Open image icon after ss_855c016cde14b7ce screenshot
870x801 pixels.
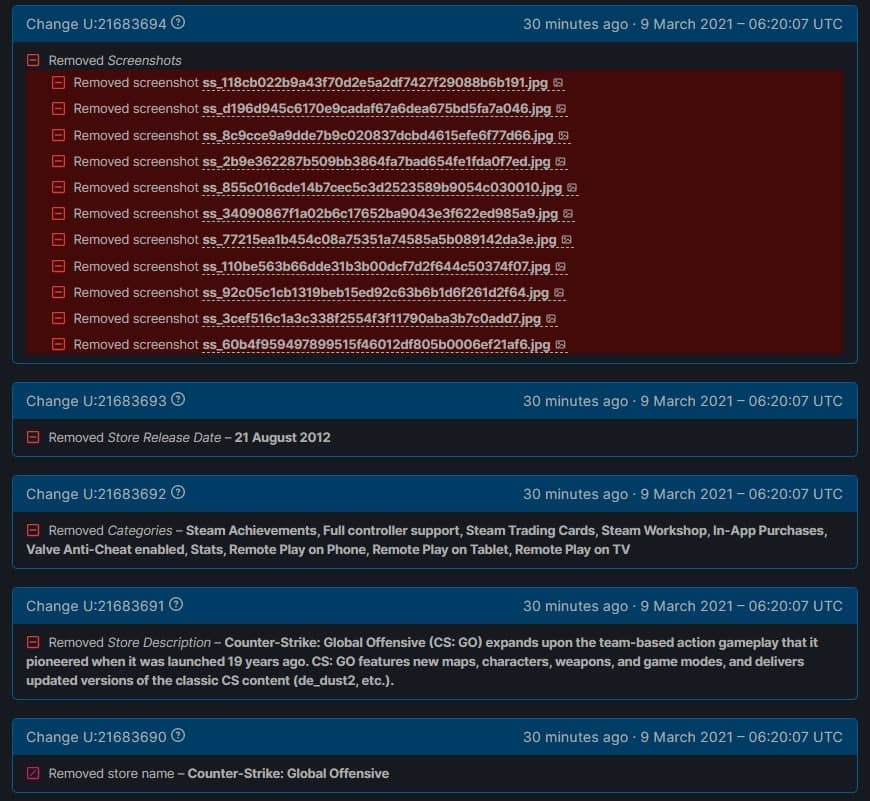(x=572, y=188)
